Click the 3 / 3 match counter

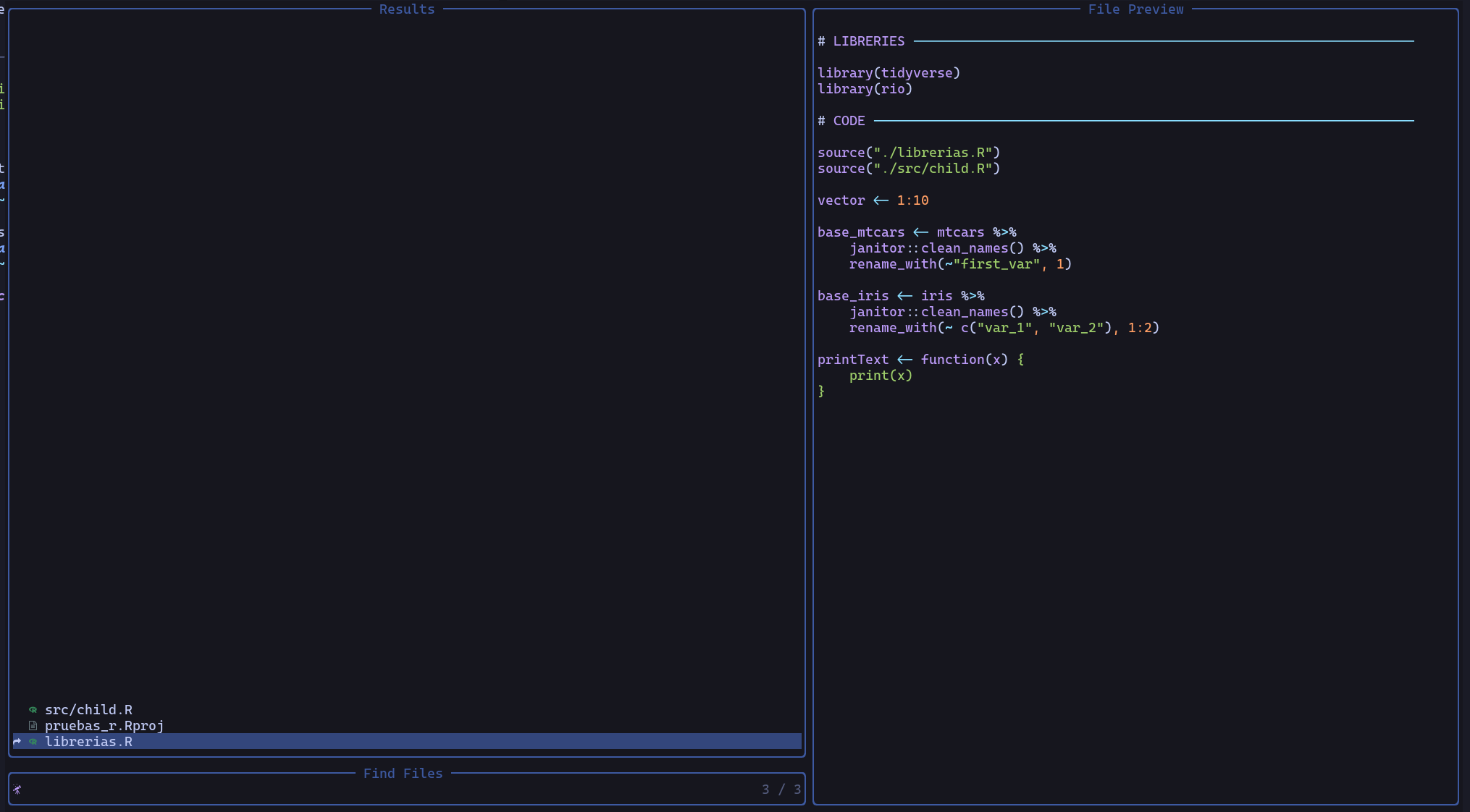point(781,790)
